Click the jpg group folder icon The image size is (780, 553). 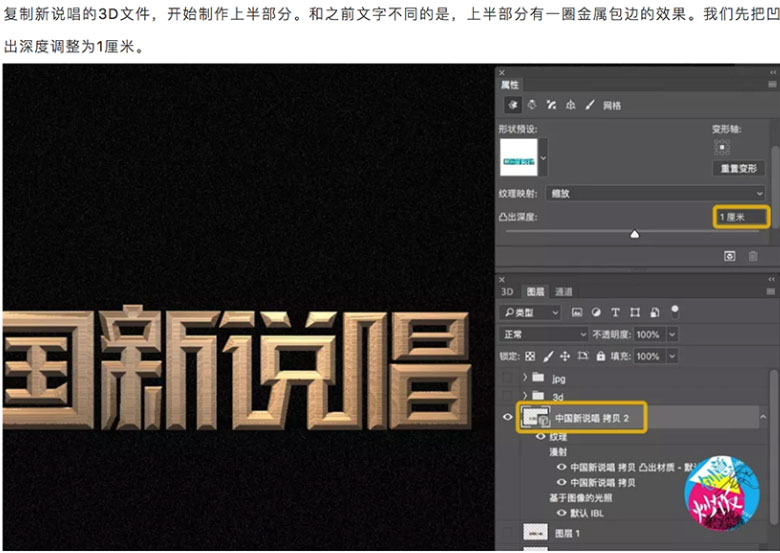pos(538,377)
